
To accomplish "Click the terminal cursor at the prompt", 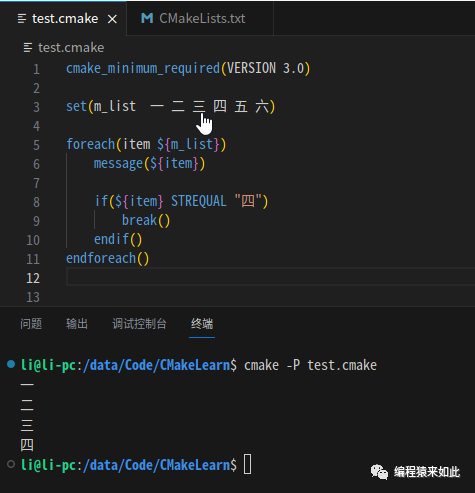I will point(248,464).
